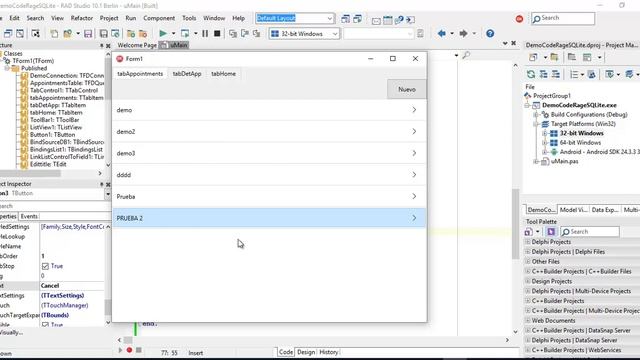Select PRUEBA 2 highlighted item
This screenshot has width=640, height=360.
point(269,218)
